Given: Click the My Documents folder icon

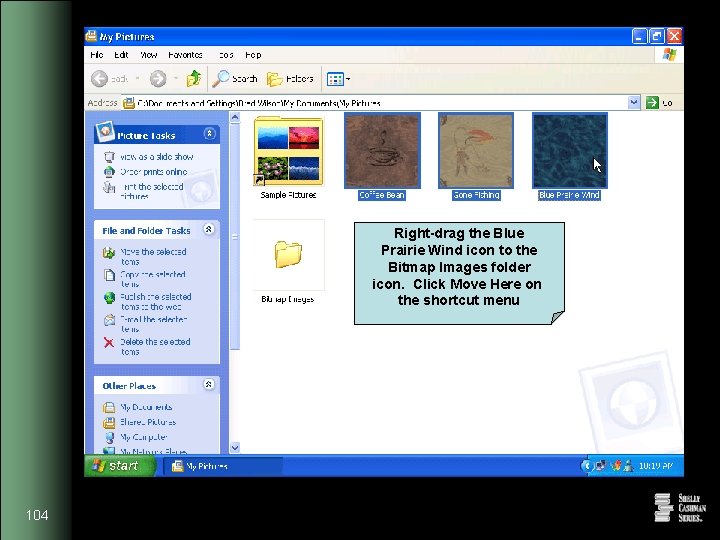Looking at the screenshot, I should point(109,407).
